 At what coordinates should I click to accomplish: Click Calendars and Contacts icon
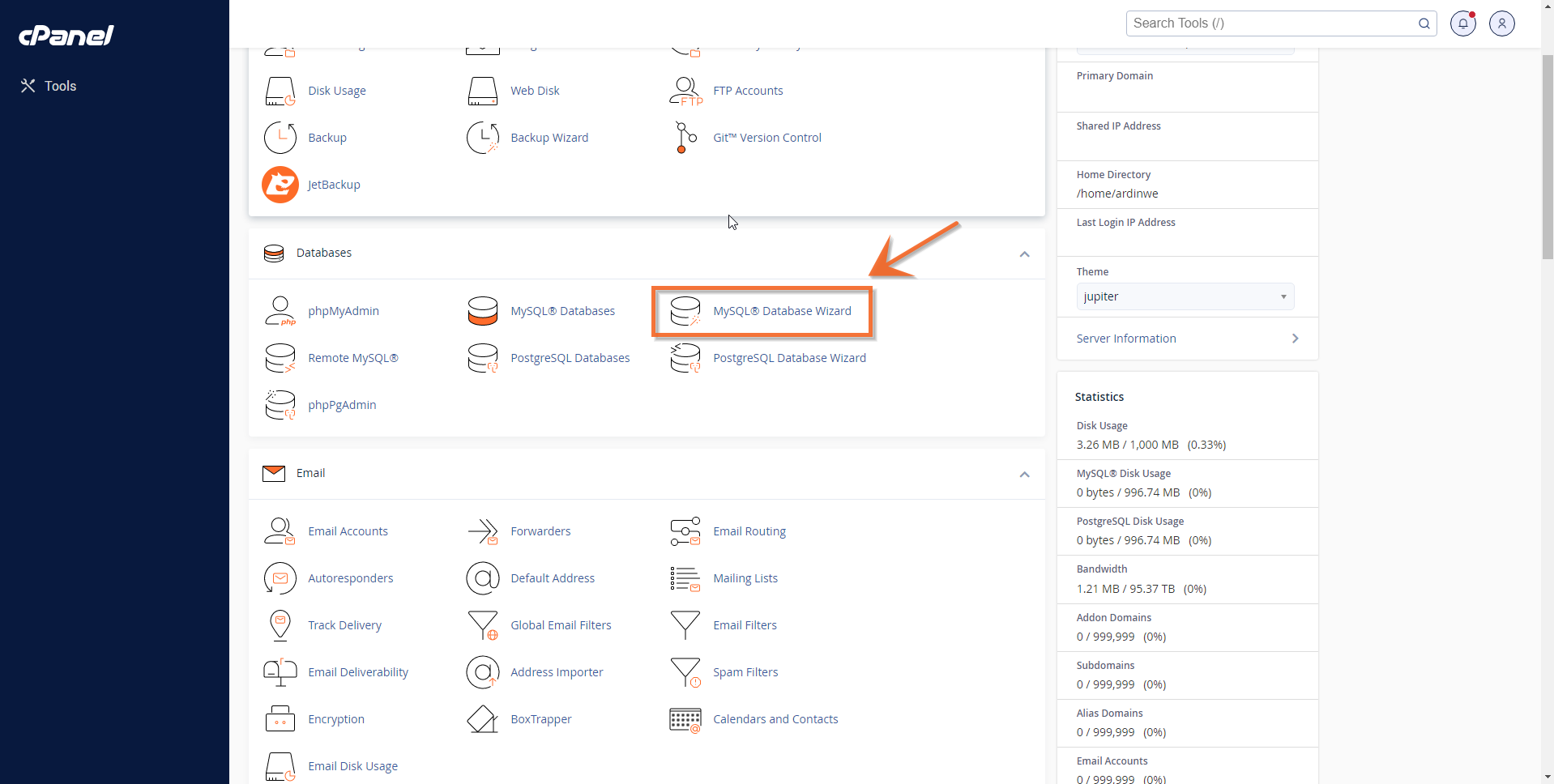685,719
